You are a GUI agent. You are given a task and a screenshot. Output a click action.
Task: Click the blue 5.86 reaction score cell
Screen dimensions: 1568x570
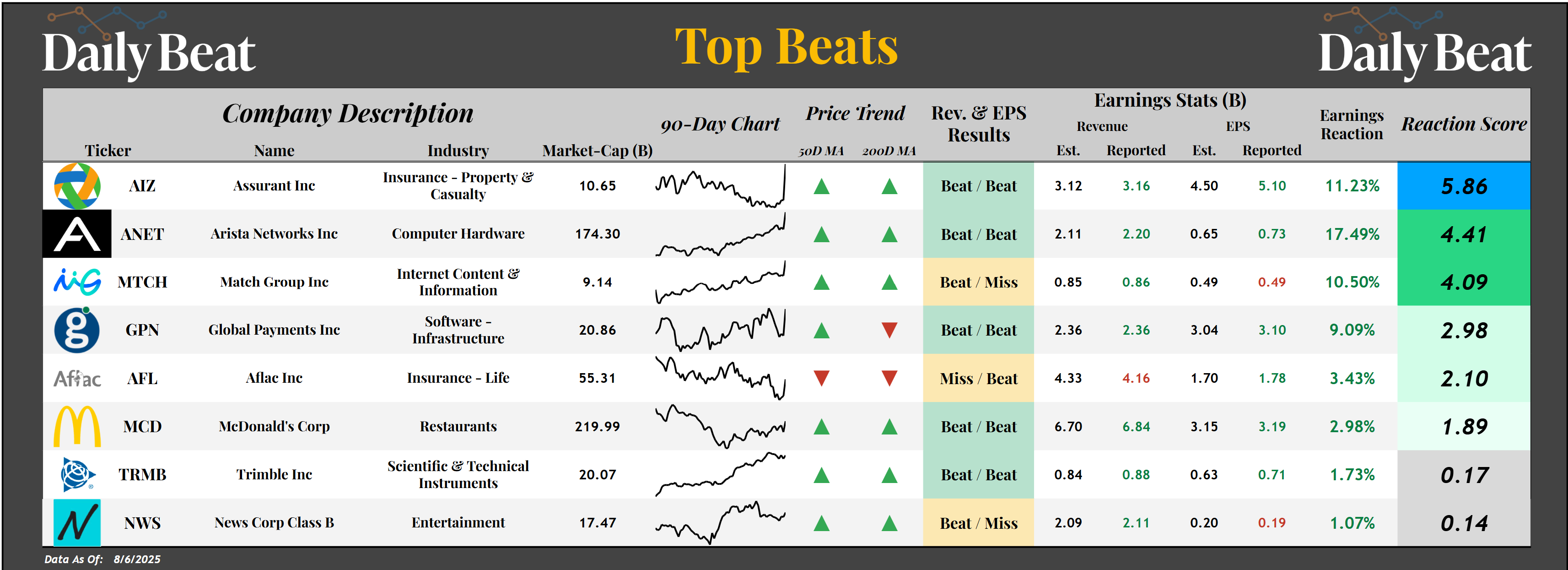tap(1463, 186)
